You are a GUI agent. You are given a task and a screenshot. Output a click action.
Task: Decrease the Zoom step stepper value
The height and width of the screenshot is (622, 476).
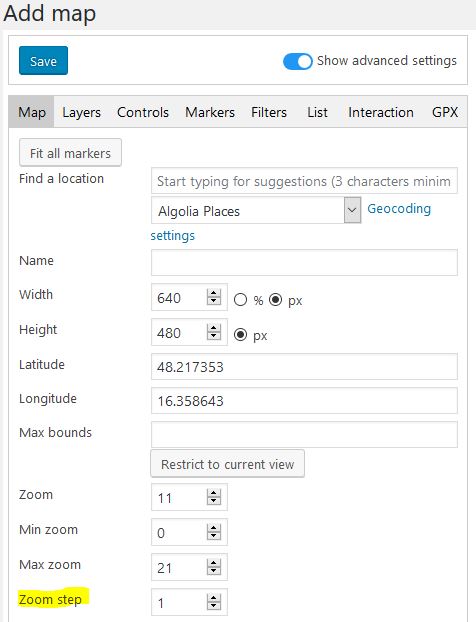tap(214, 606)
